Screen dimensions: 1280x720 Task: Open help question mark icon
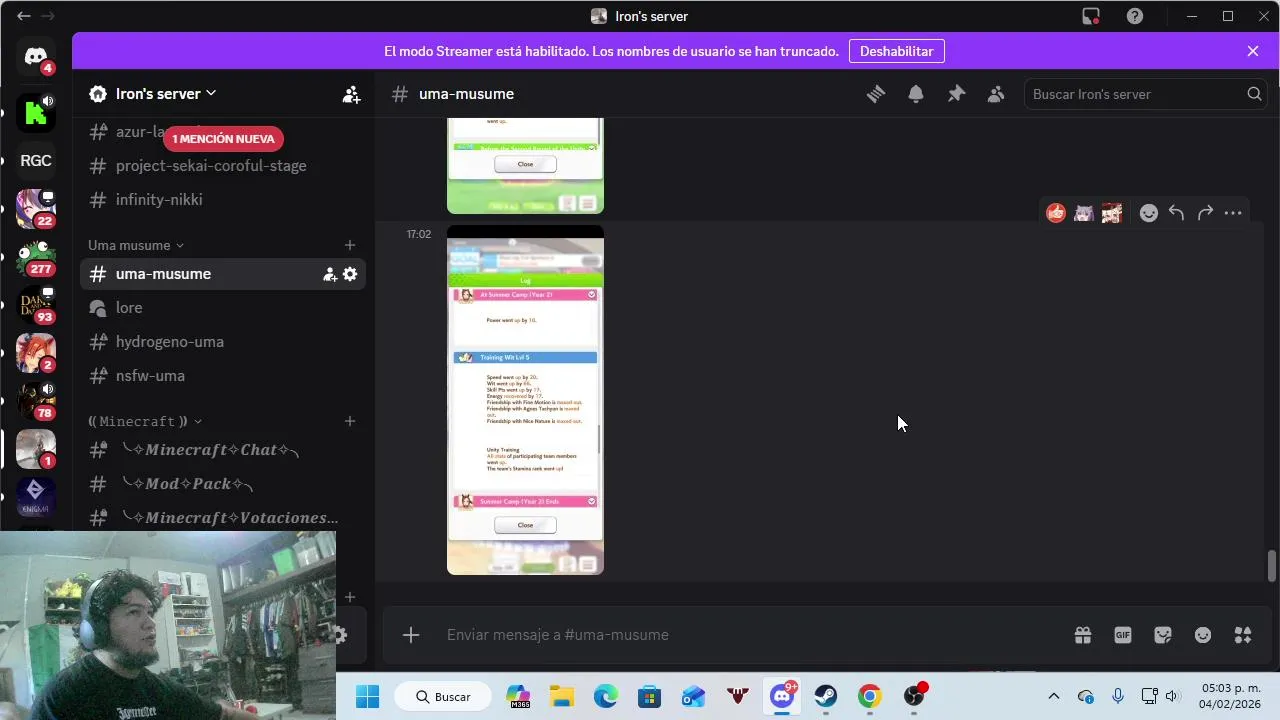pyautogui.click(x=1135, y=16)
